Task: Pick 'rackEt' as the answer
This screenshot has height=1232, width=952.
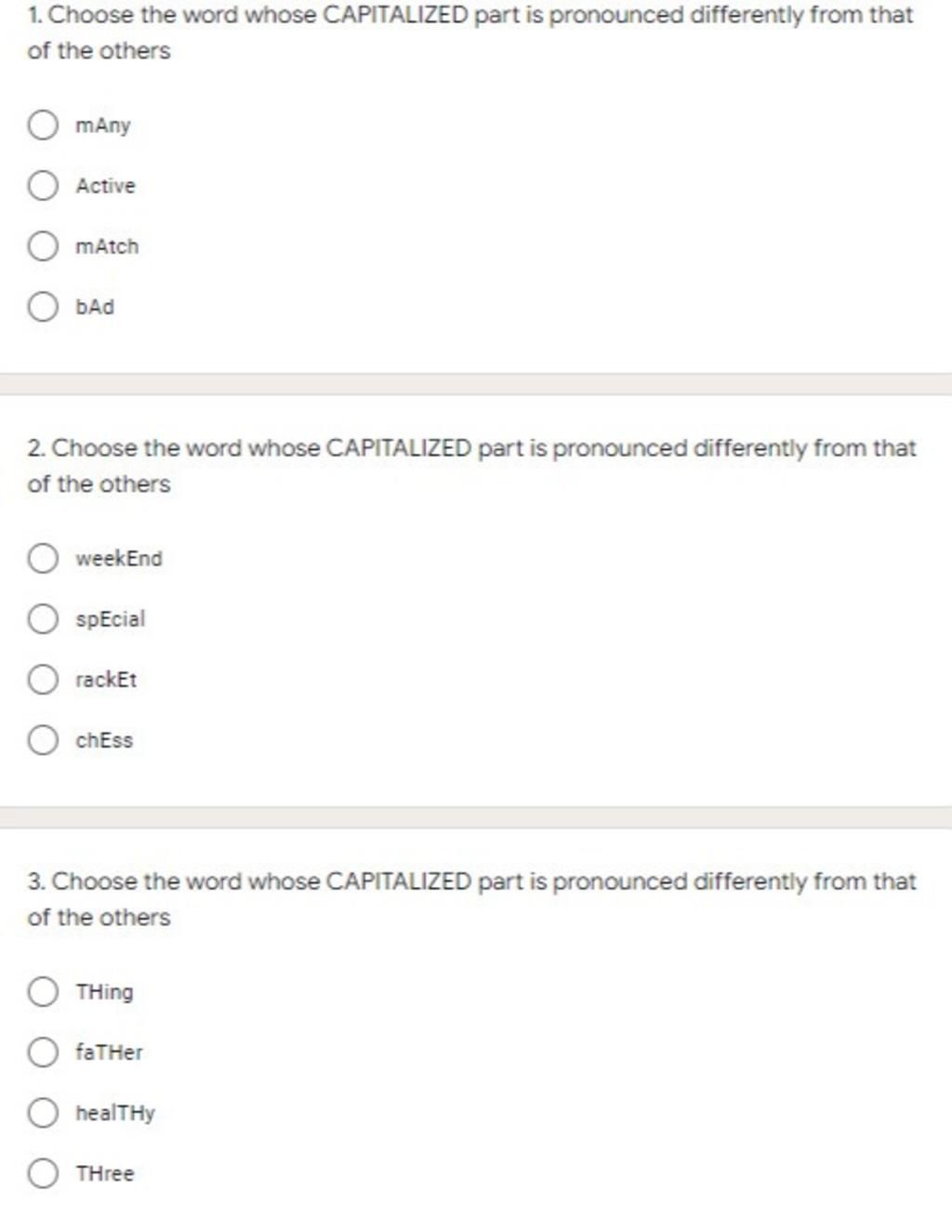Action: tap(43, 680)
